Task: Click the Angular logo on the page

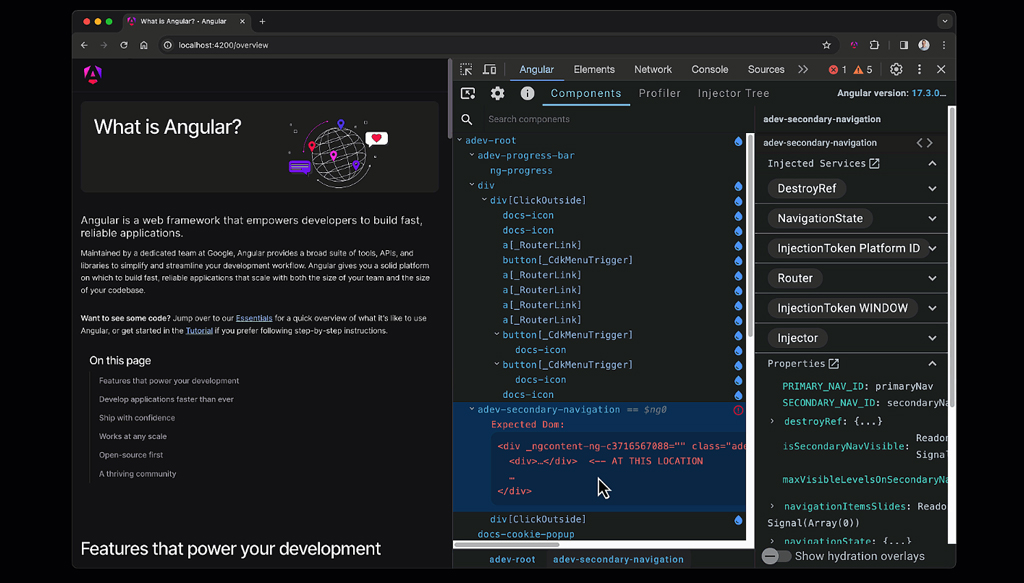Action: 93,74
